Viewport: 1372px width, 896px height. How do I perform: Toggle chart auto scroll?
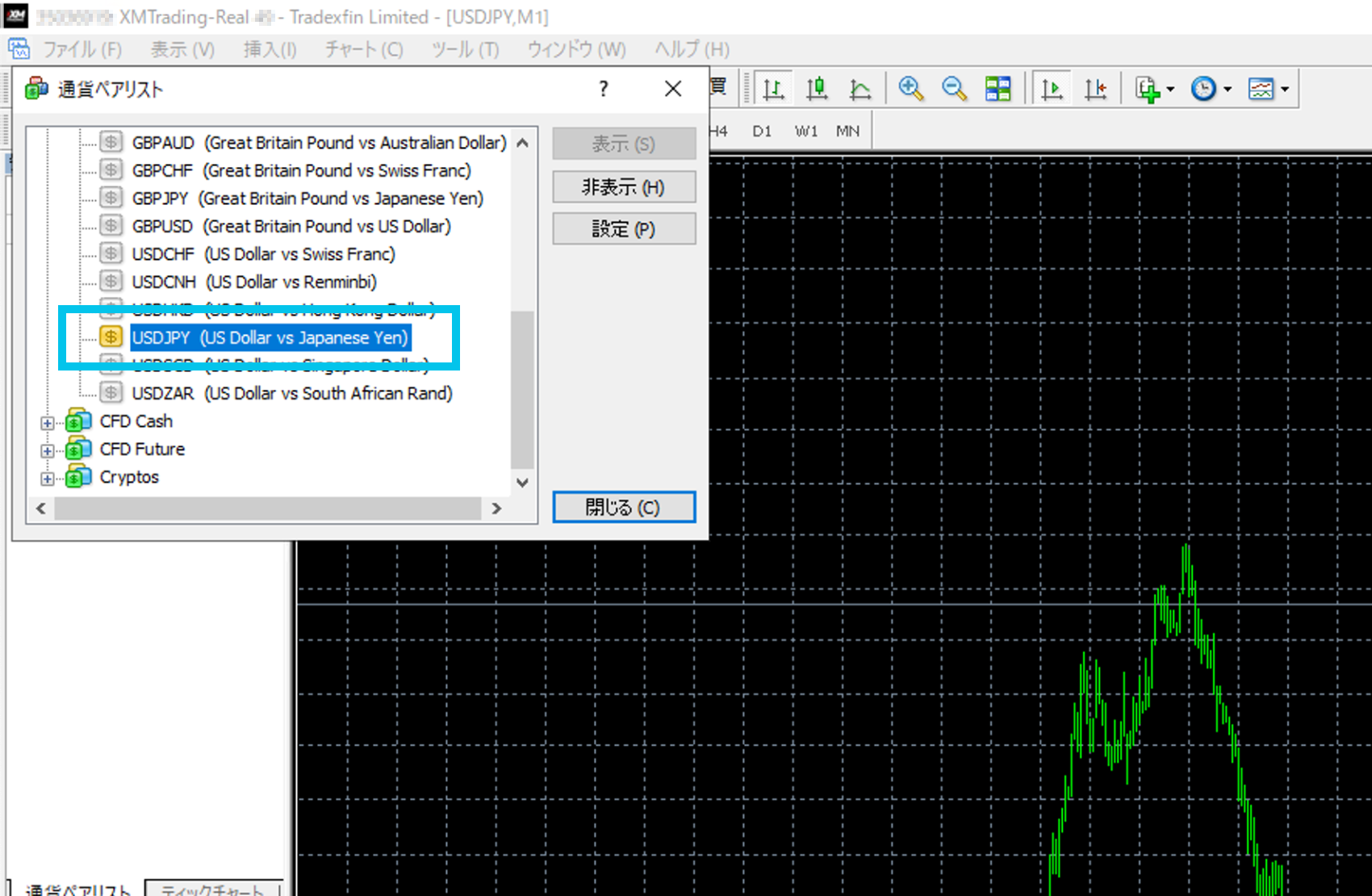pos(1052,89)
